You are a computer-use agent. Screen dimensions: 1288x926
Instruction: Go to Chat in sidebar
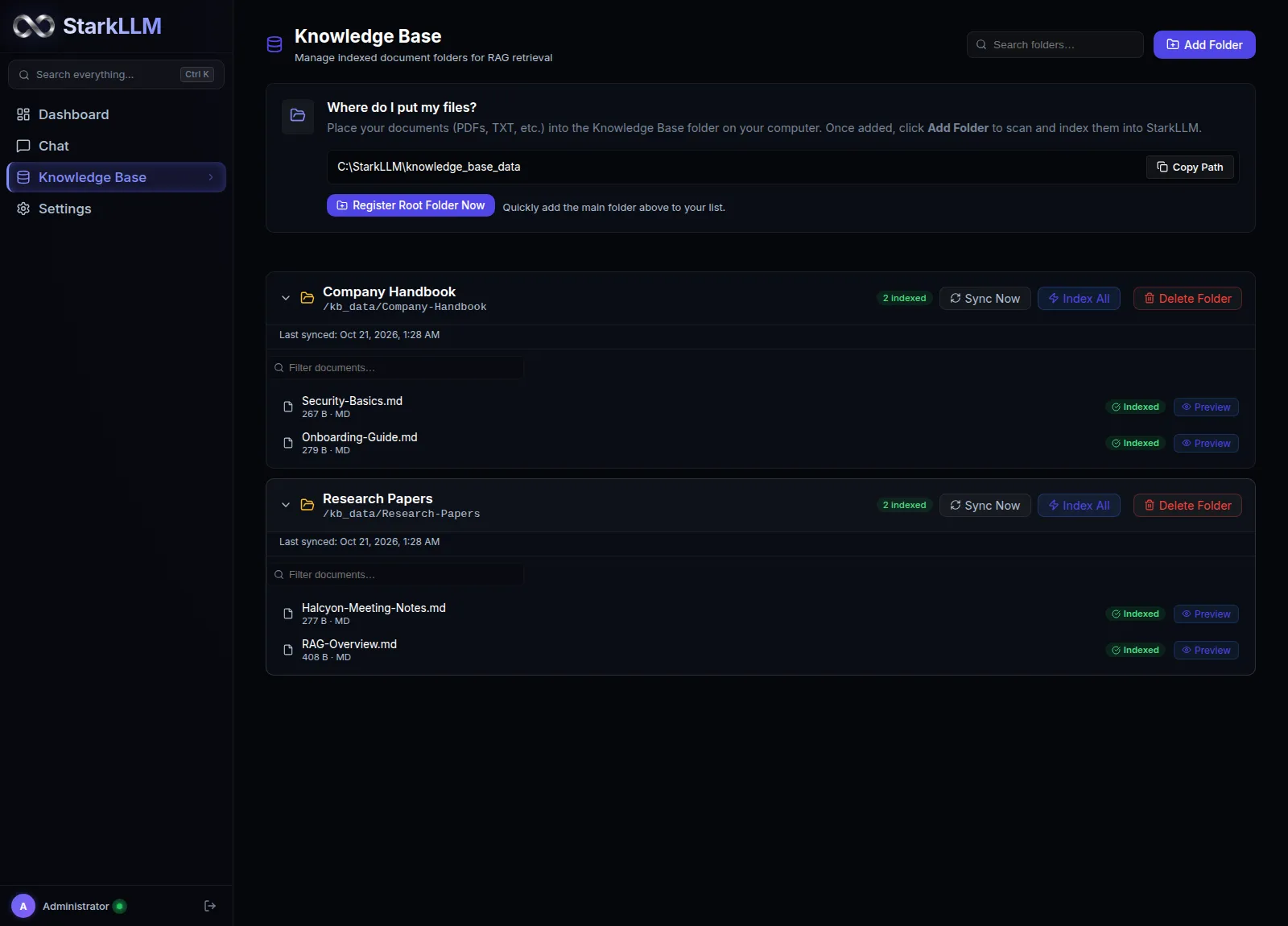tap(116, 146)
